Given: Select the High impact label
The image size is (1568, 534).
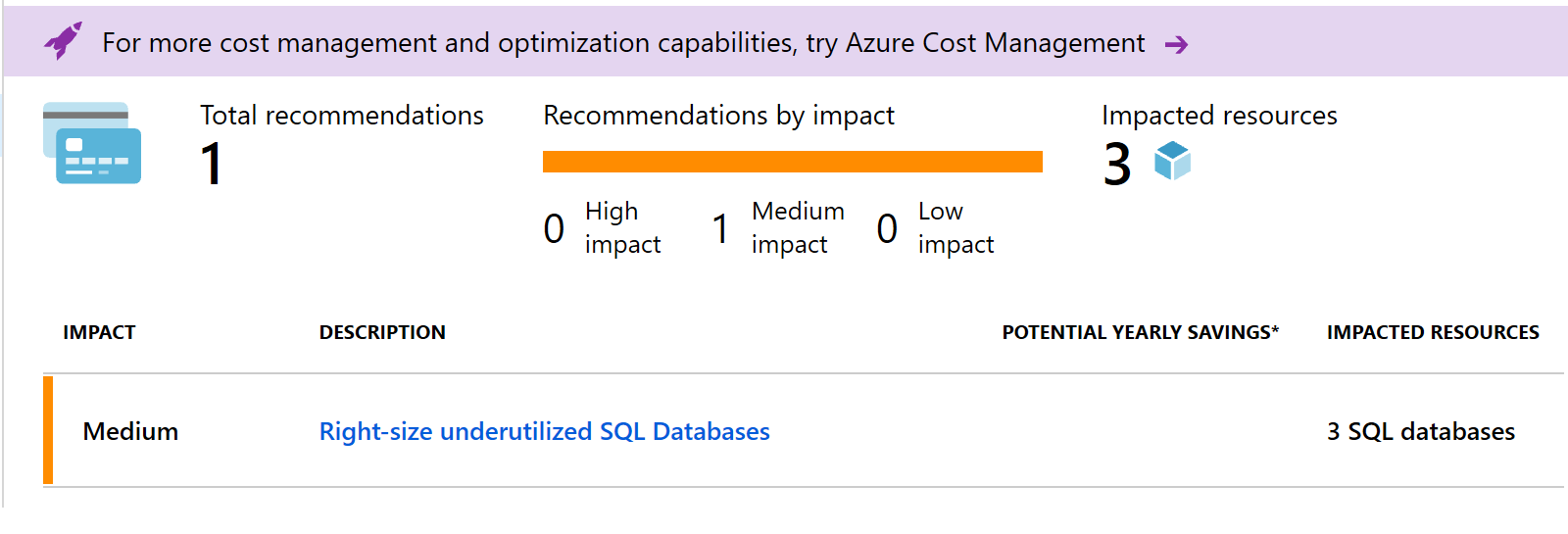Looking at the screenshot, I should [622, 227].
